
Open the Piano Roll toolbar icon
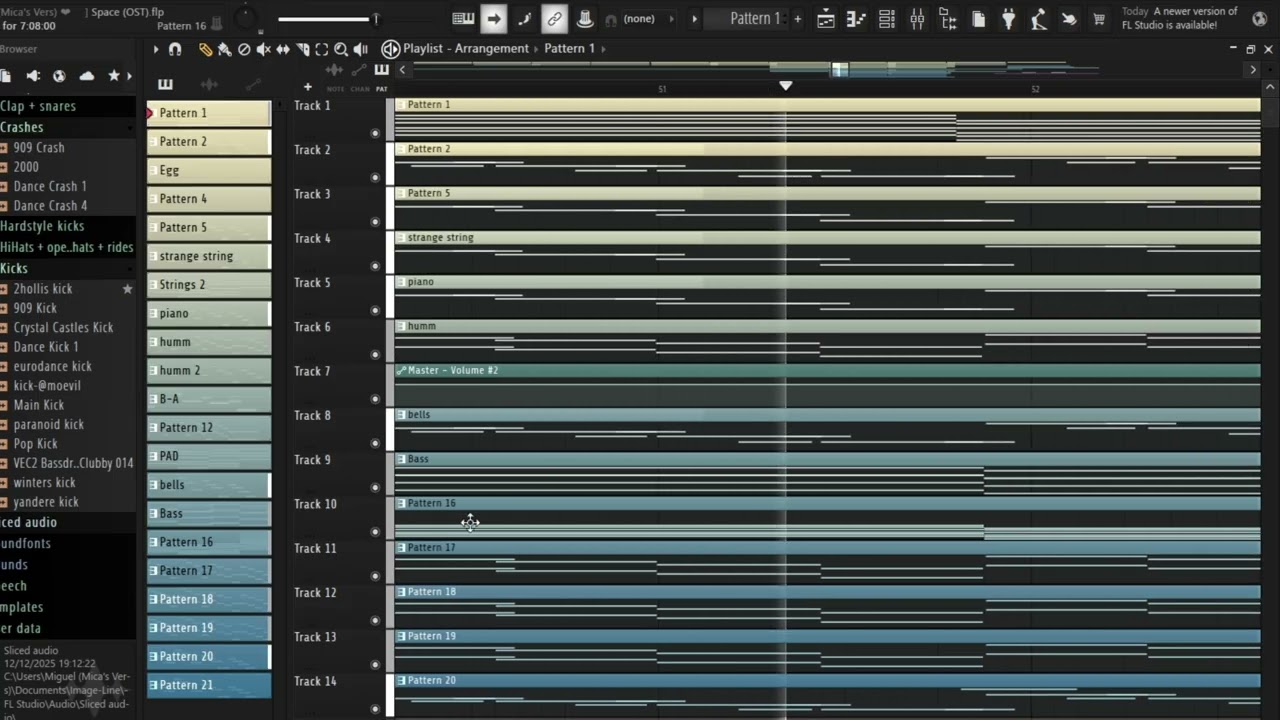click(856, 18)
